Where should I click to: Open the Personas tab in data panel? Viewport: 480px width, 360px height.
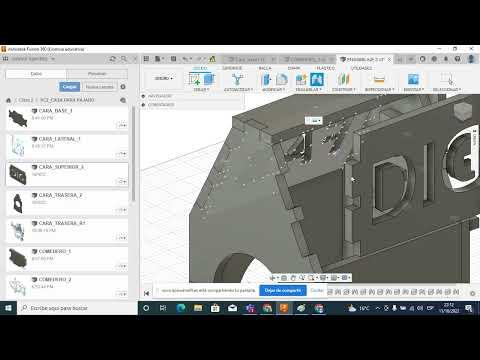(97, 74)
